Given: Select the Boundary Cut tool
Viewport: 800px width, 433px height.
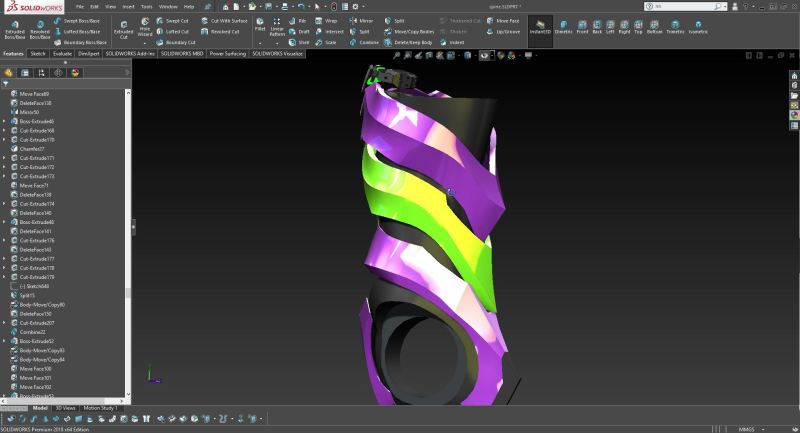Looking at the screenshot, I should coord(176,42).
